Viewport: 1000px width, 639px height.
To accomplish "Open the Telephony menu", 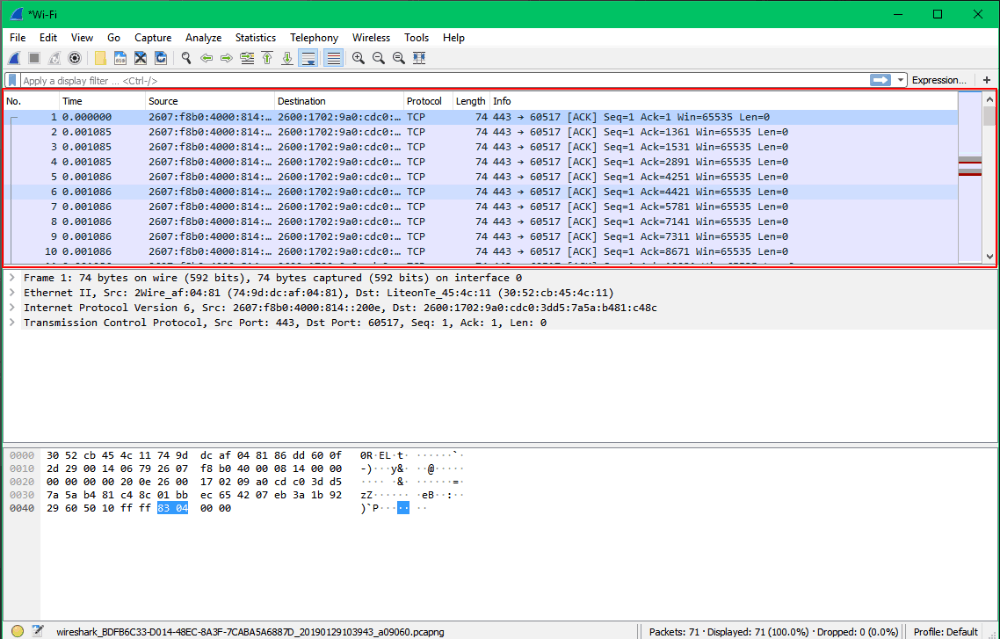I will pyautogui.click(x=314, y=38).
